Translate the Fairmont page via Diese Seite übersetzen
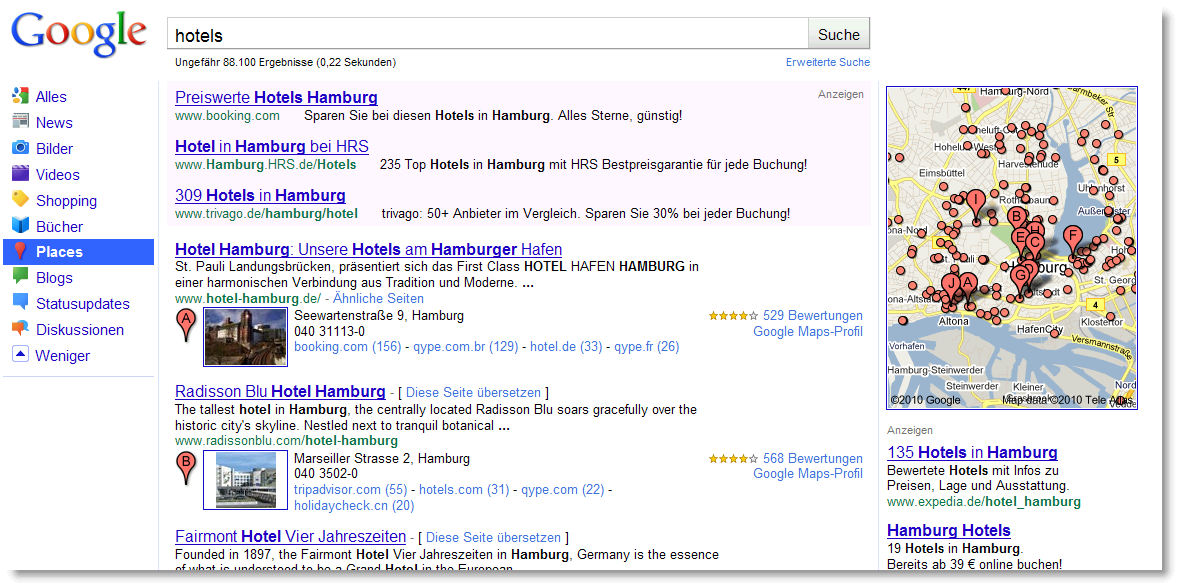 (494, 537)
